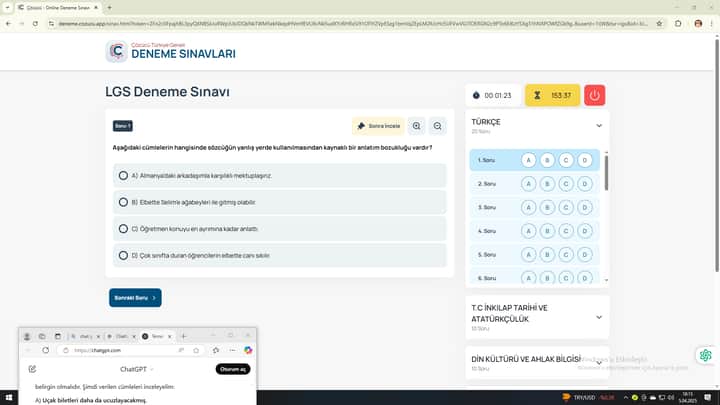Bookmark this page with the star icon
This screenshot has width=720, height=405.
pos(659,23)
